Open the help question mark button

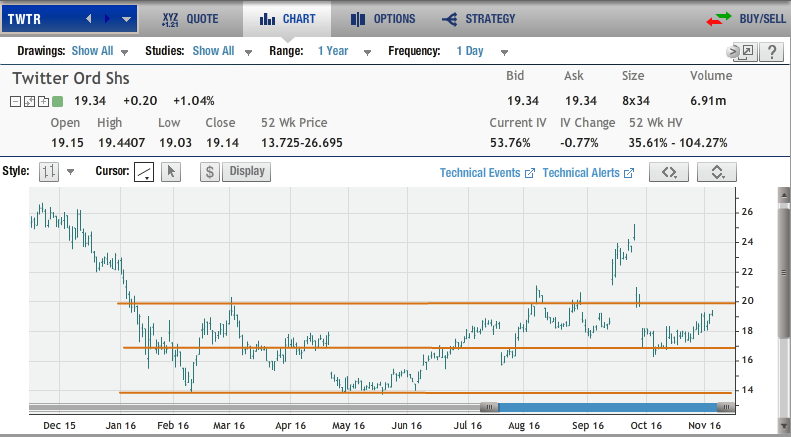point(772,52)
